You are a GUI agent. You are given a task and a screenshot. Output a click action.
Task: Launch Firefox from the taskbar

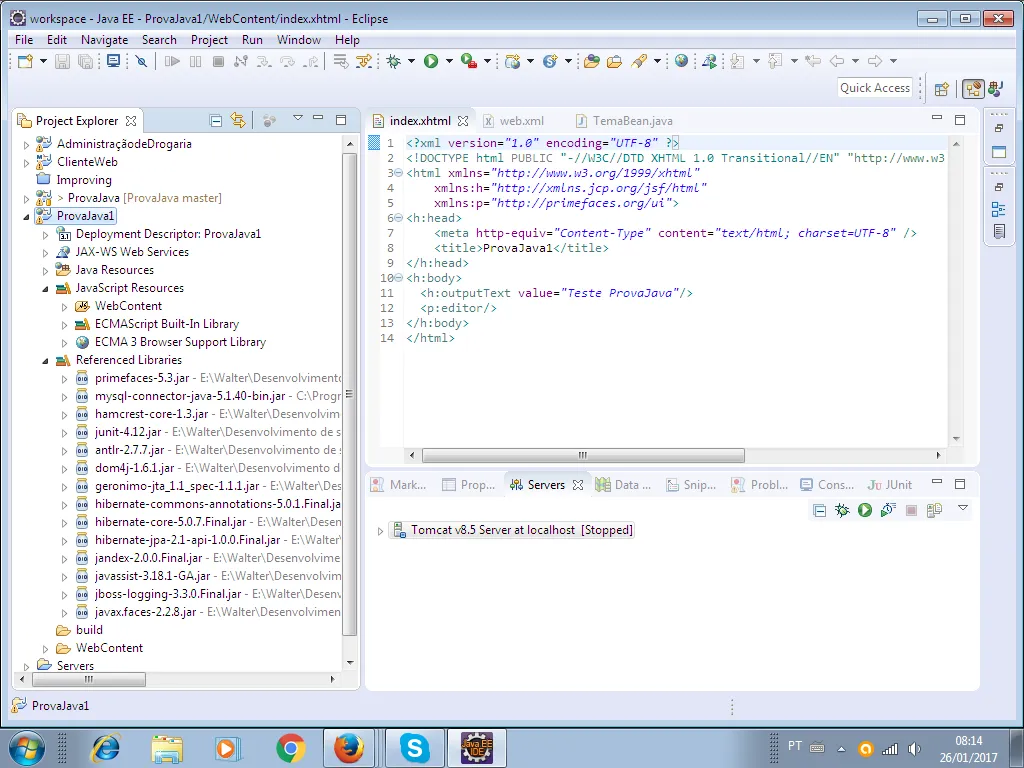coord(349,747)
